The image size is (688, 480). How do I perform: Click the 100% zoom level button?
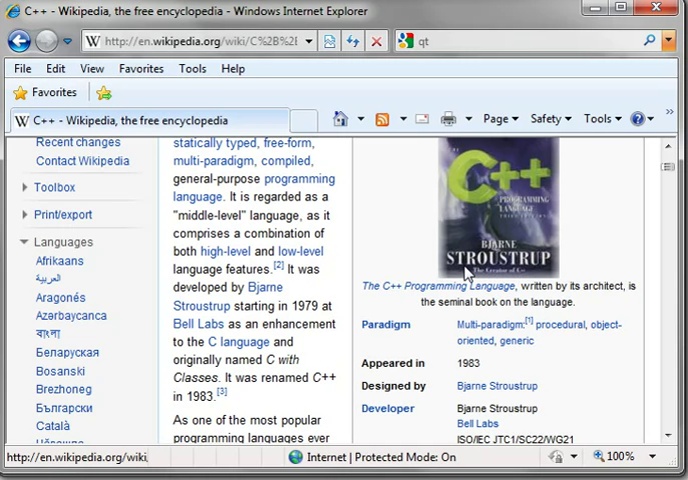(614, 456)
